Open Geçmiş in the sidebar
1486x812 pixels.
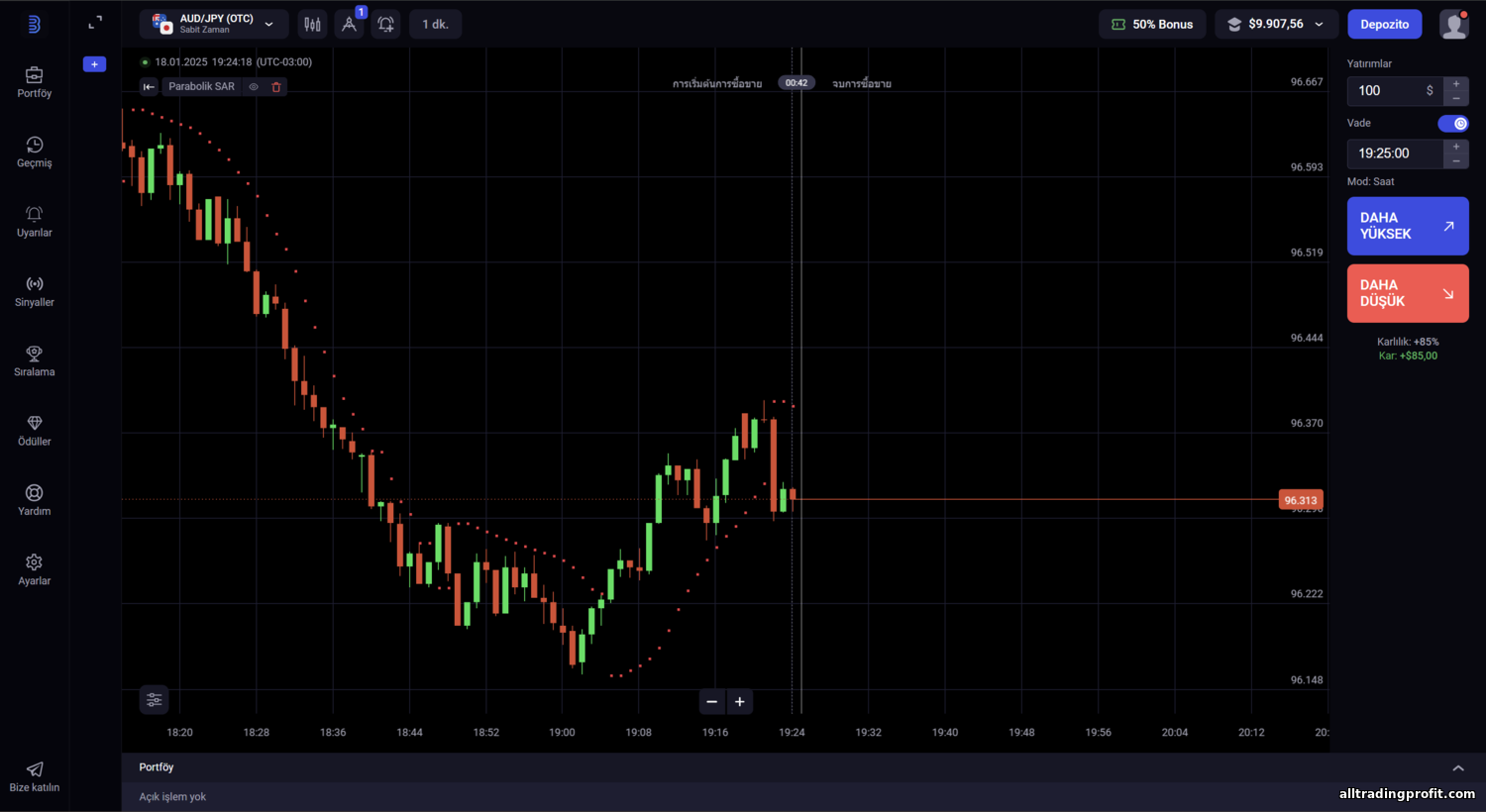coord(35,152)
